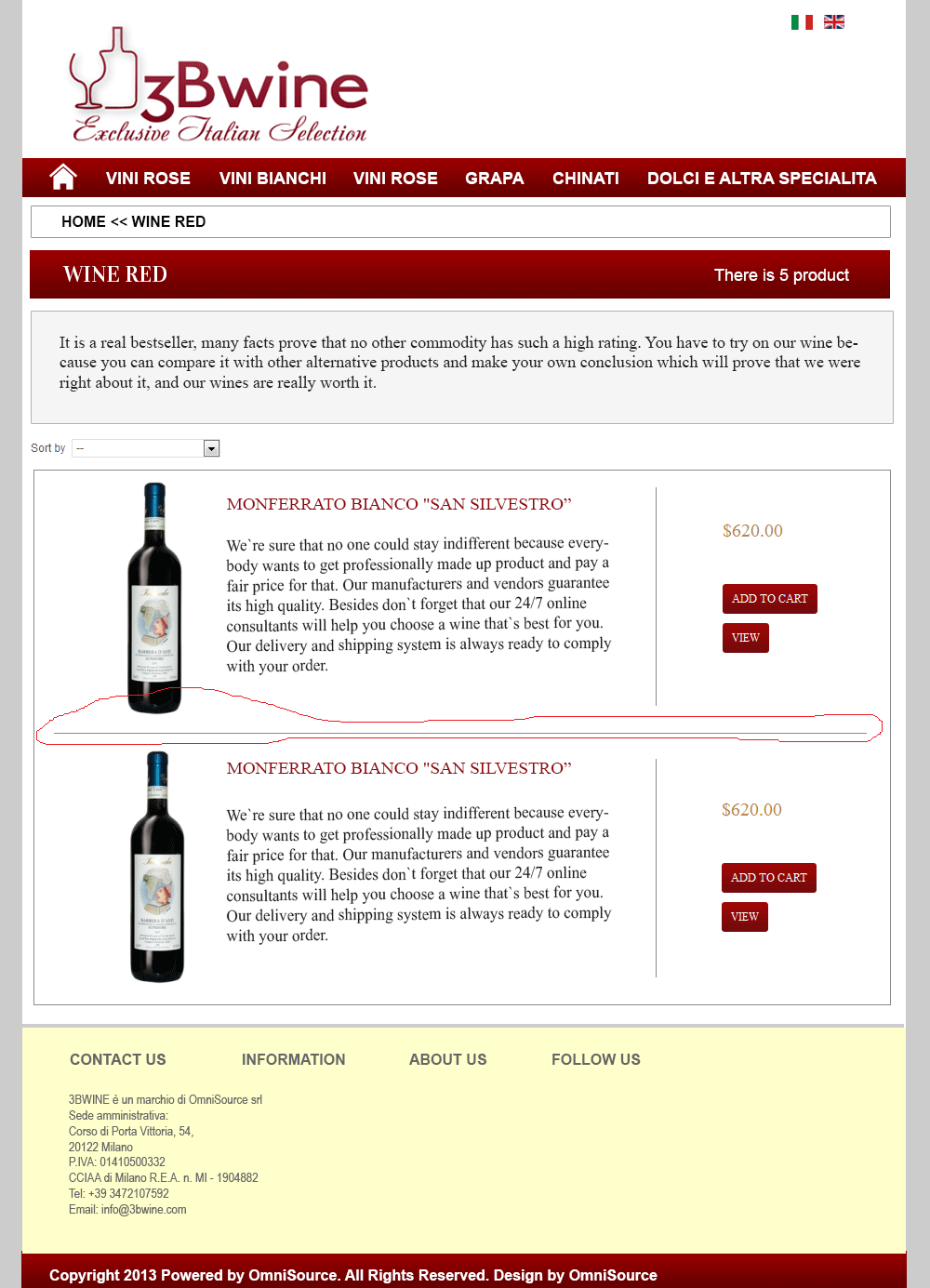The width and height of the screenshot is (930, 1288).
Task: Open the VINI BIANCHI menu item
Action: click(x=272, y=178)
